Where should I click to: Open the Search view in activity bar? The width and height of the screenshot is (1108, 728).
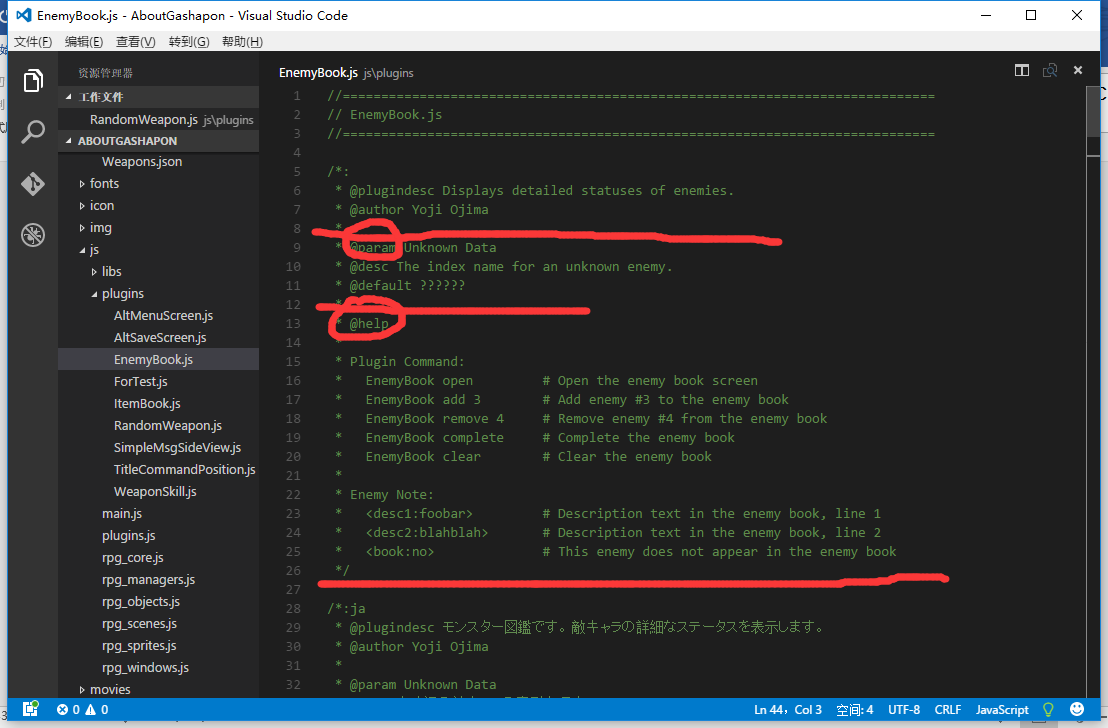pyautogui.click(x=33, y=132)
